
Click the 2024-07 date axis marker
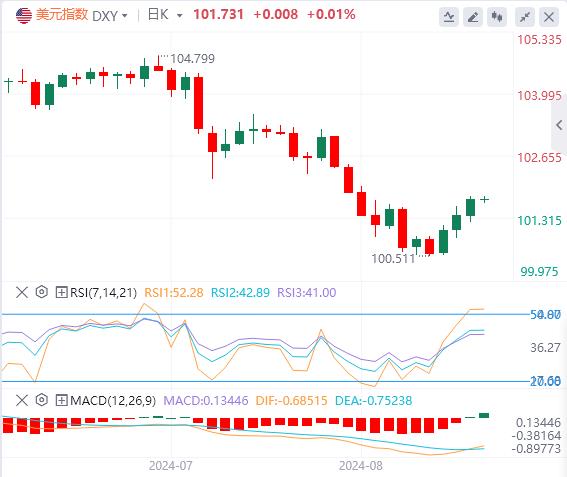[171, 465]
